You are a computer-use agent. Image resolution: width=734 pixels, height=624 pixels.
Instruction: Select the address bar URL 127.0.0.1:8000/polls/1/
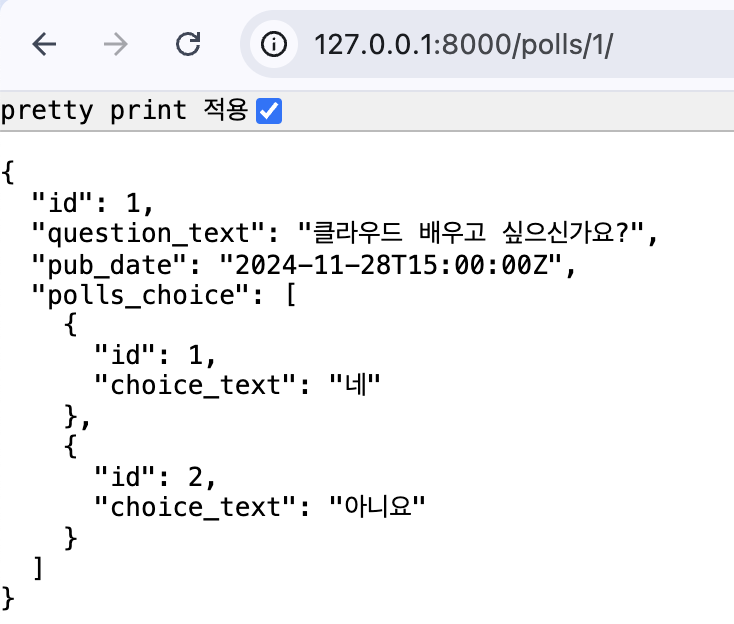pos(463,45)
